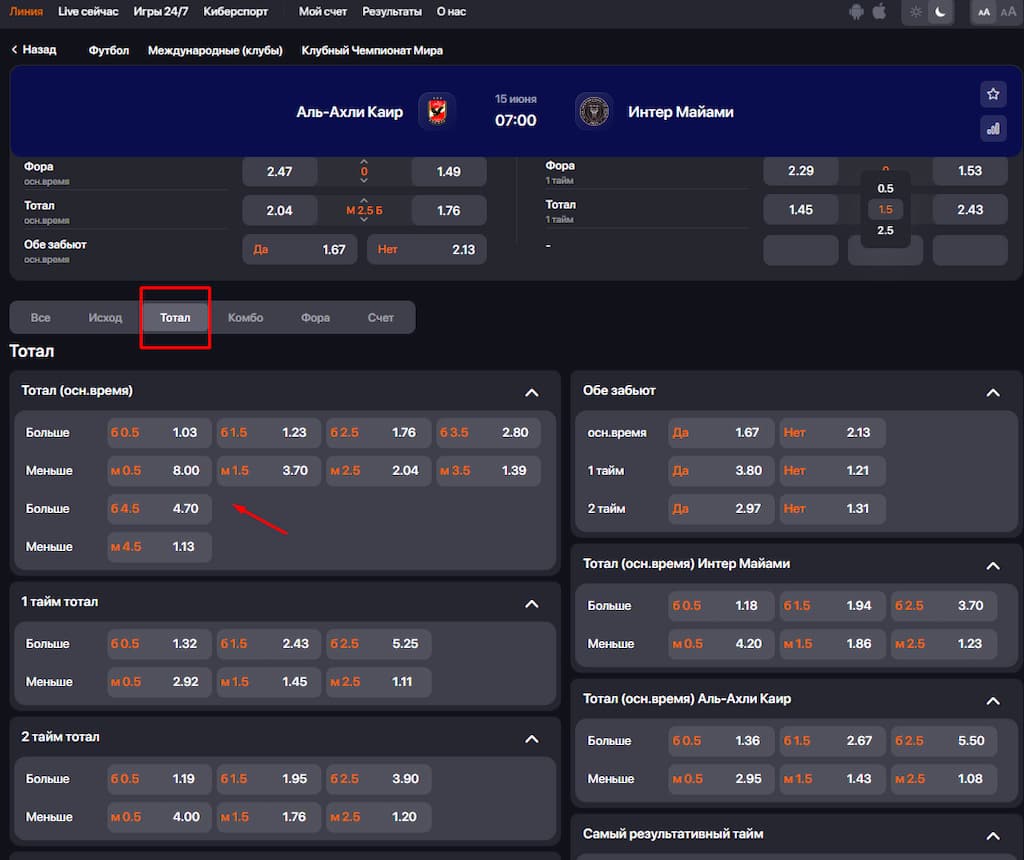1024x860 pixels.
Task: Open the Линия menu item
Action: tap(26, 12)
